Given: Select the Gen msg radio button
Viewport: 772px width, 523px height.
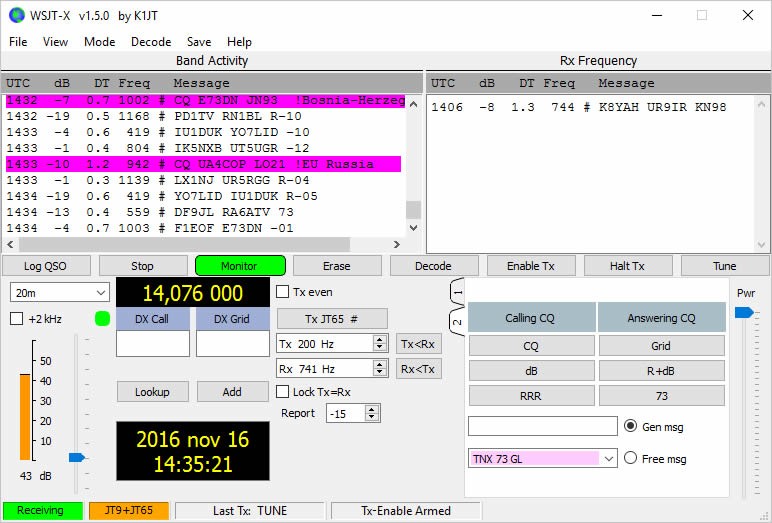Looking at the screenshot, I should tap(630, 426).
